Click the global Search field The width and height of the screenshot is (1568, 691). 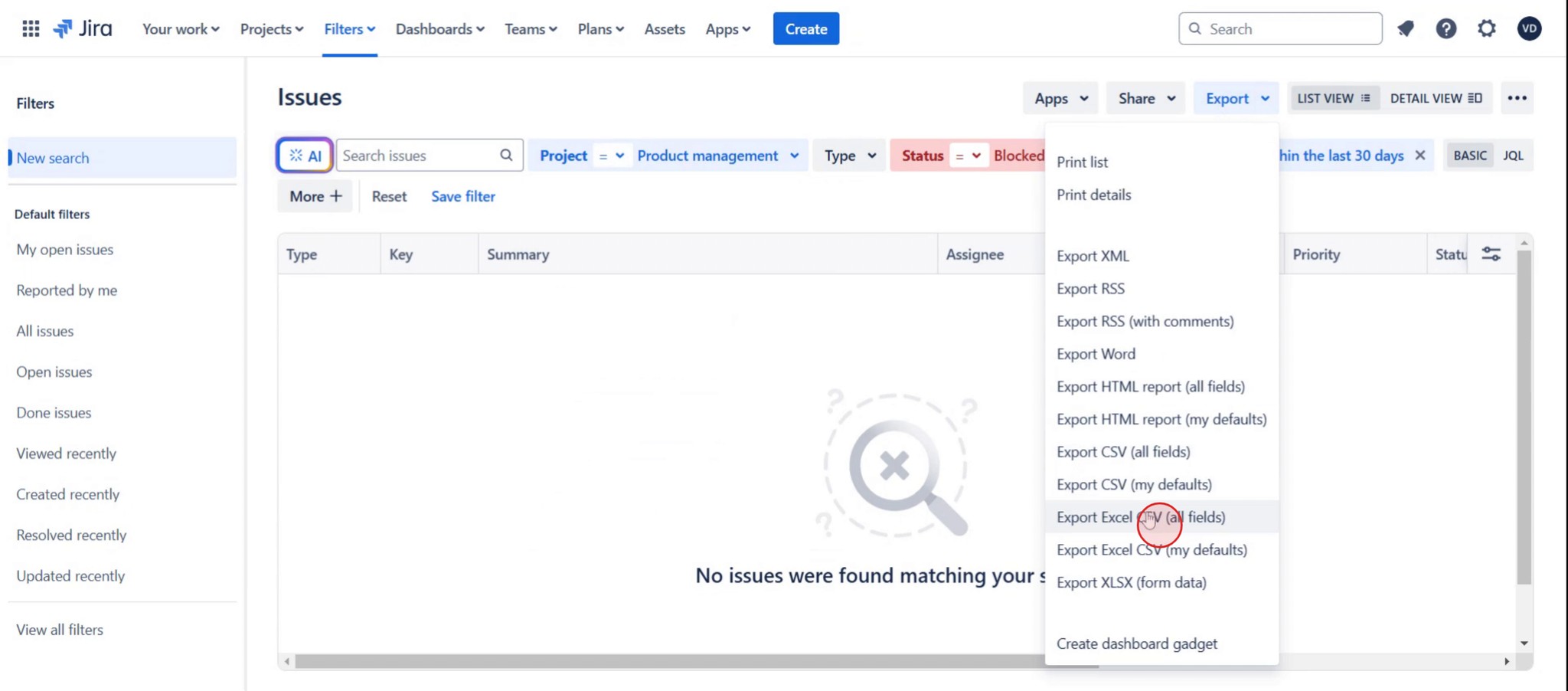click(1279, 28)
